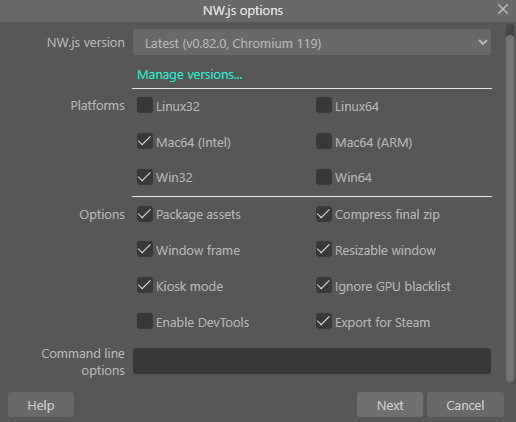Focus the Command line options field

tap(312, 361)
